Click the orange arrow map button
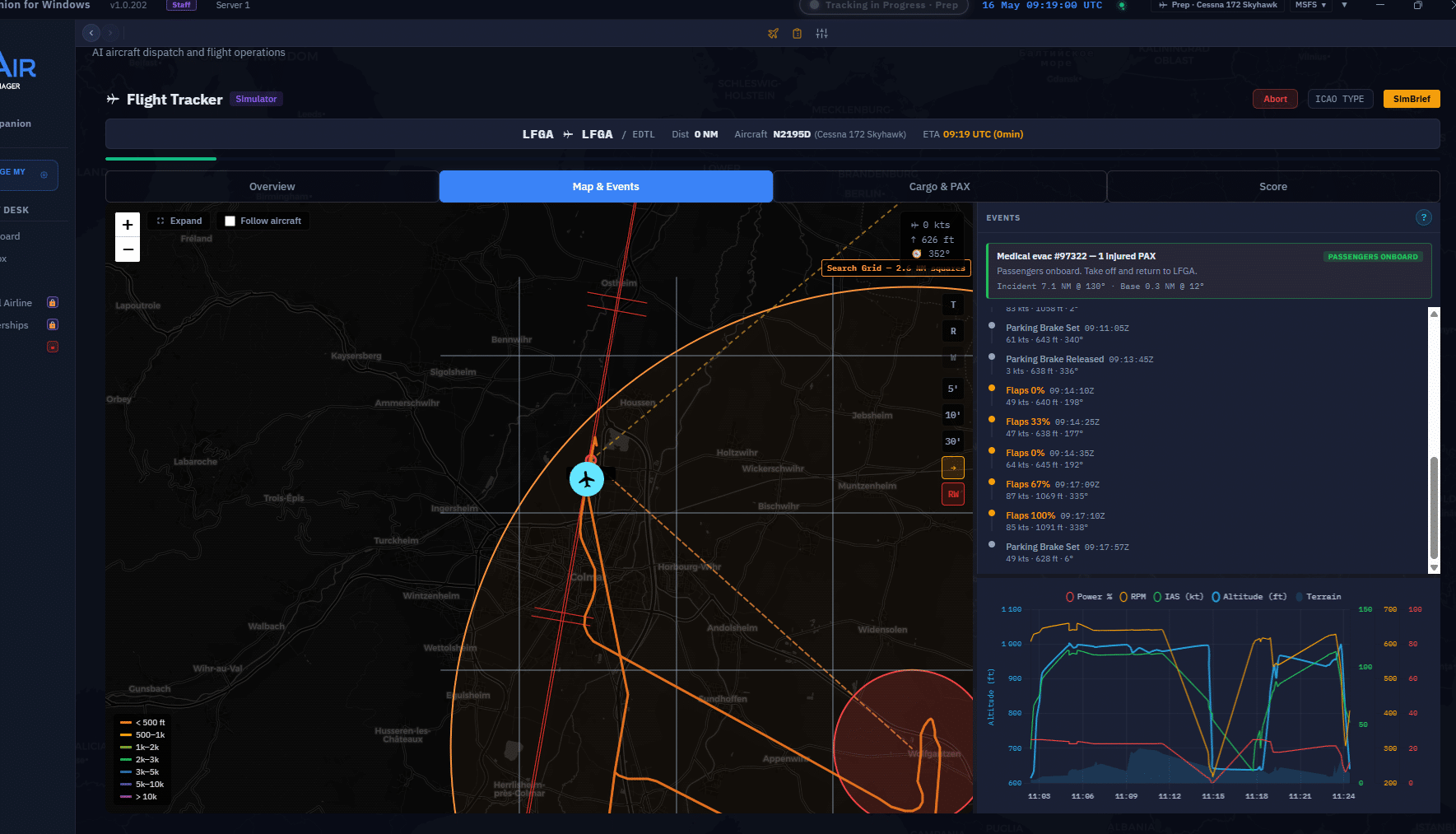 [x=953, y=468]
